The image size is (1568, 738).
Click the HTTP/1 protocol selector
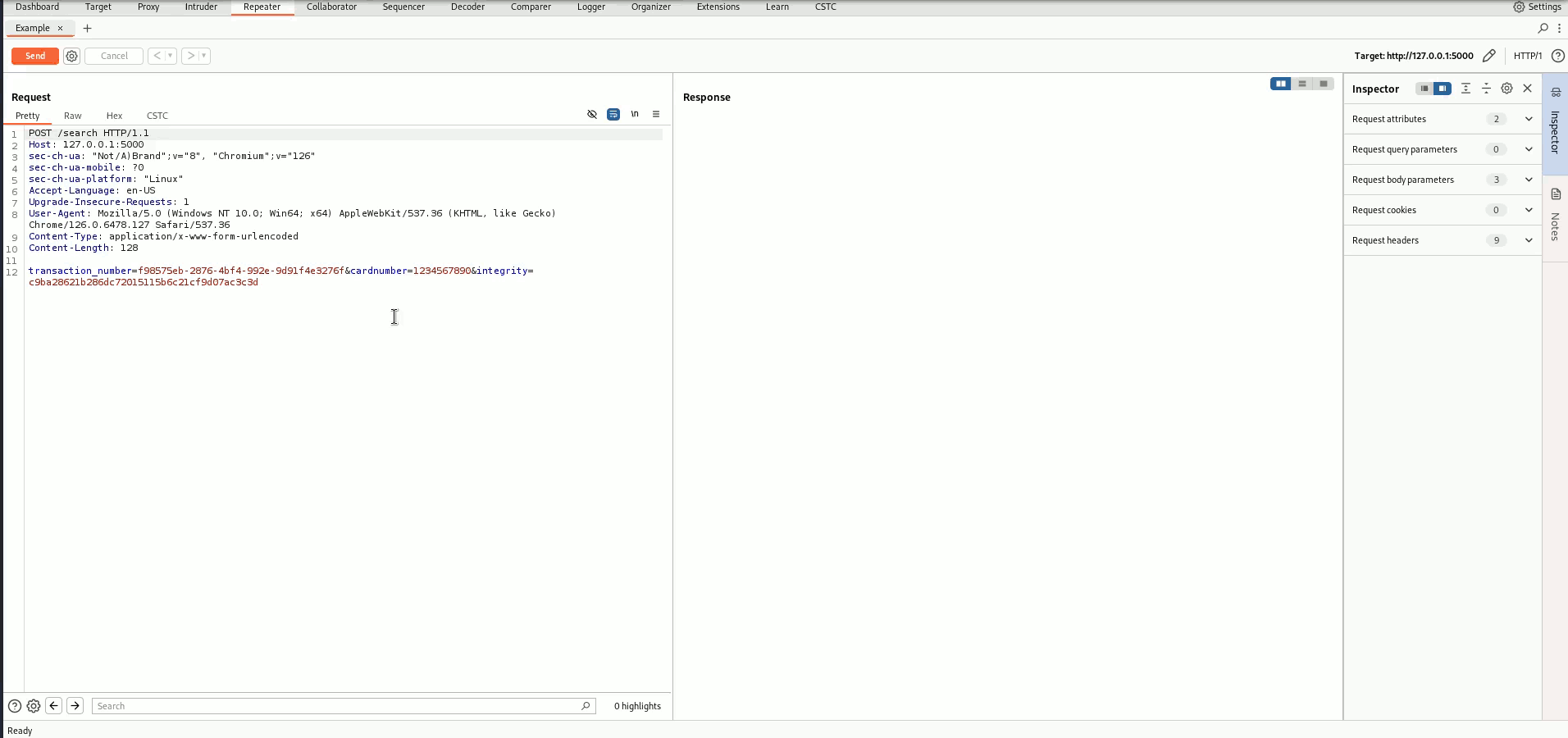click(x=1527, y=56)
